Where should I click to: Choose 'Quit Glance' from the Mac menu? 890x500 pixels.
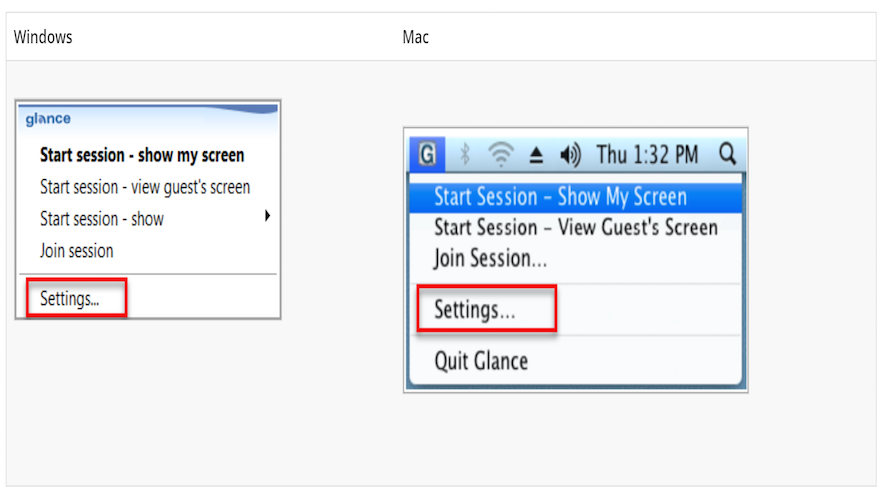(x=481, y=361)
